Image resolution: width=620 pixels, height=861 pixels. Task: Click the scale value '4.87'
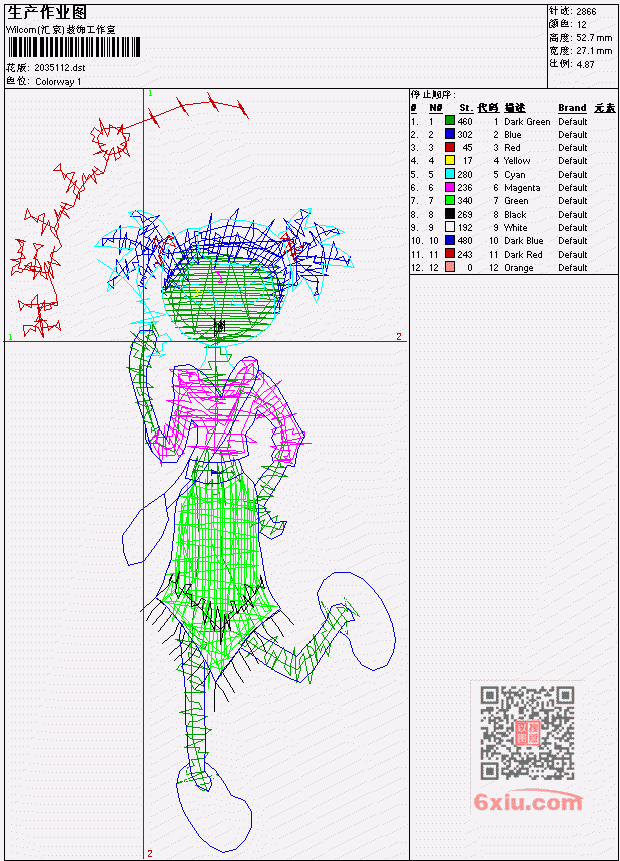585,64
